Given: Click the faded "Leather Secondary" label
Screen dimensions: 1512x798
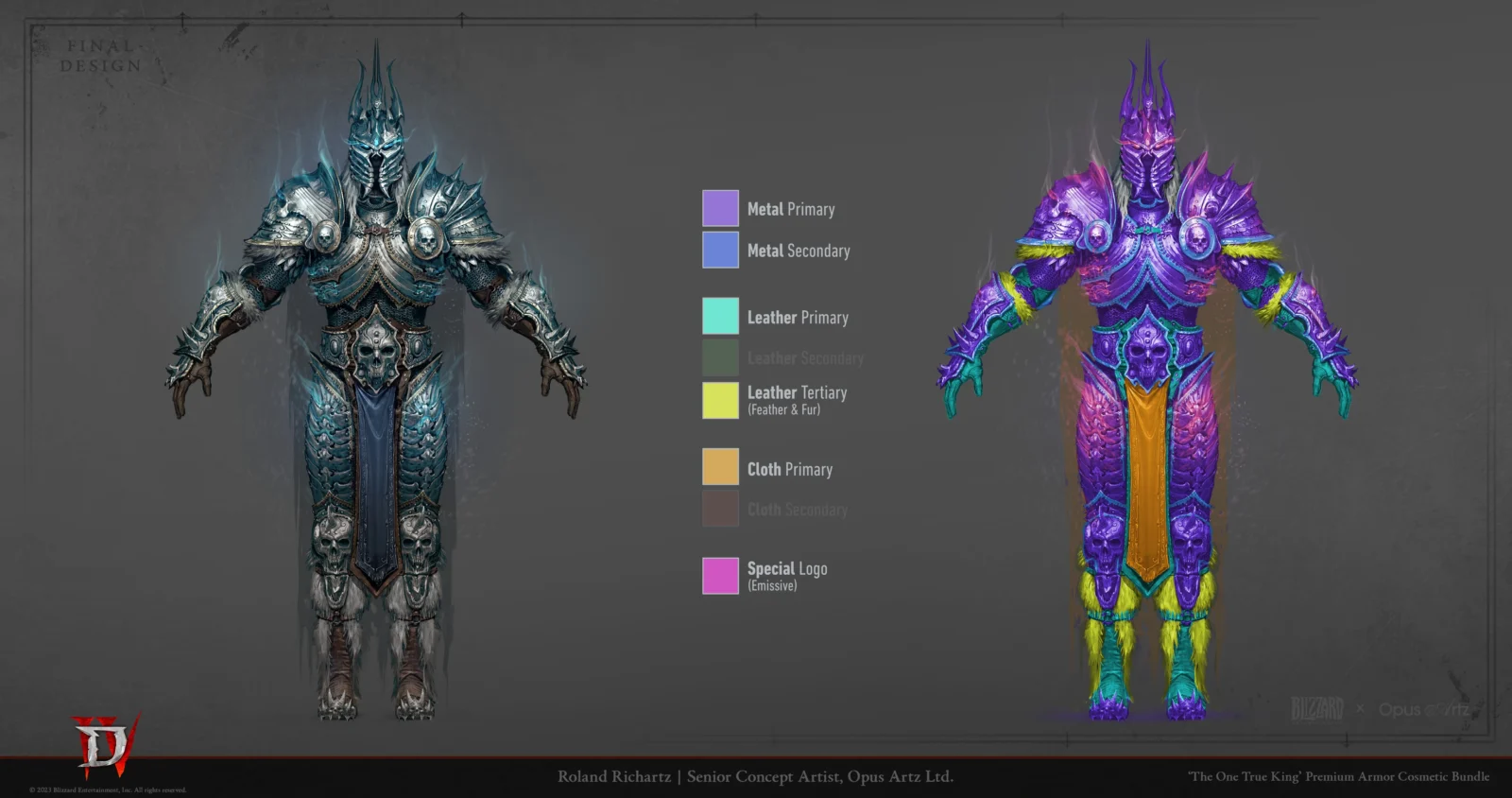Looking at the screenshot, I should click(x=805, y=358).
